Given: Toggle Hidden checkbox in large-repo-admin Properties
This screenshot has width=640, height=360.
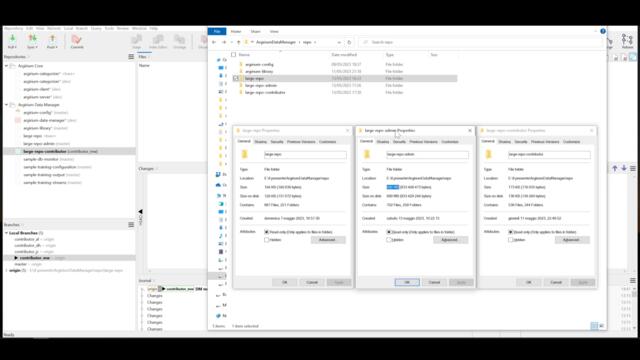Looking at the screenshot, I should pos(389,240).
